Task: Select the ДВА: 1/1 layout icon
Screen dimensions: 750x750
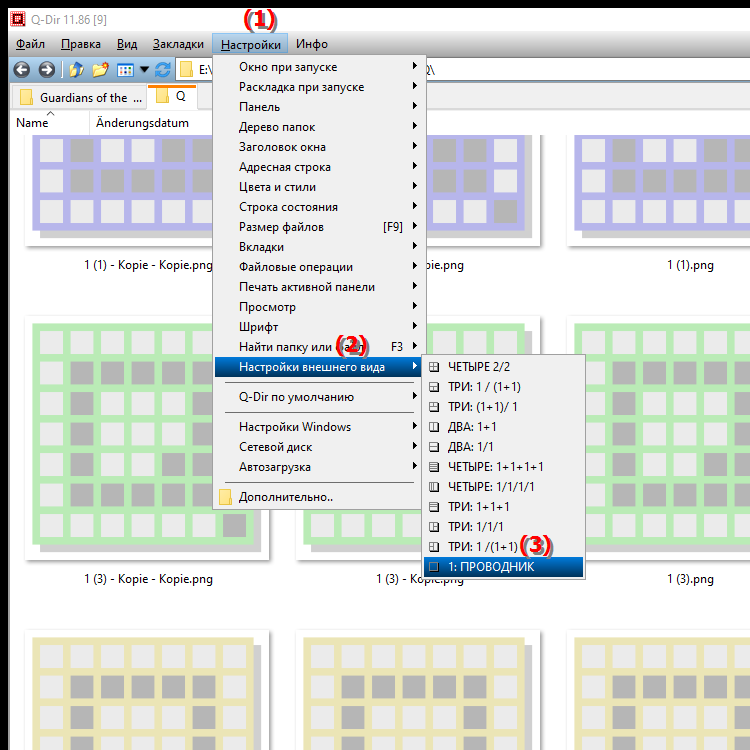Action: (x=434, y=447)
